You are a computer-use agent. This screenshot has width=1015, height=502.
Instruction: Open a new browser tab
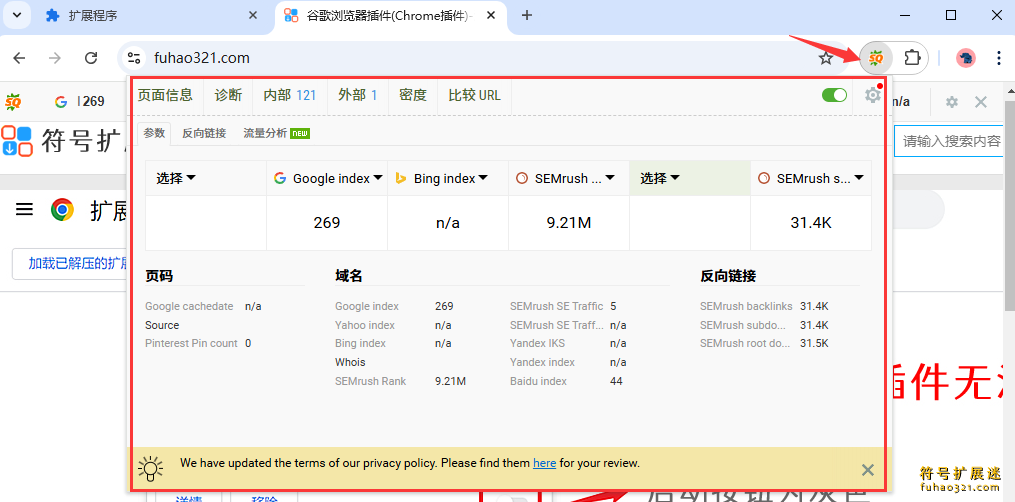coord(527,16)
